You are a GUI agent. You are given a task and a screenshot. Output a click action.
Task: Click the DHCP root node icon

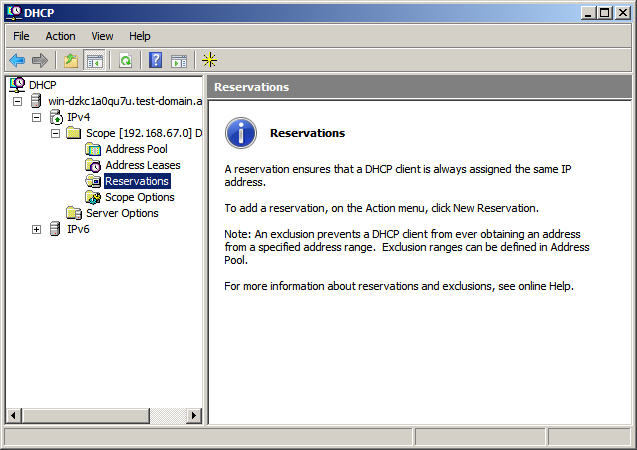point(17,84)
